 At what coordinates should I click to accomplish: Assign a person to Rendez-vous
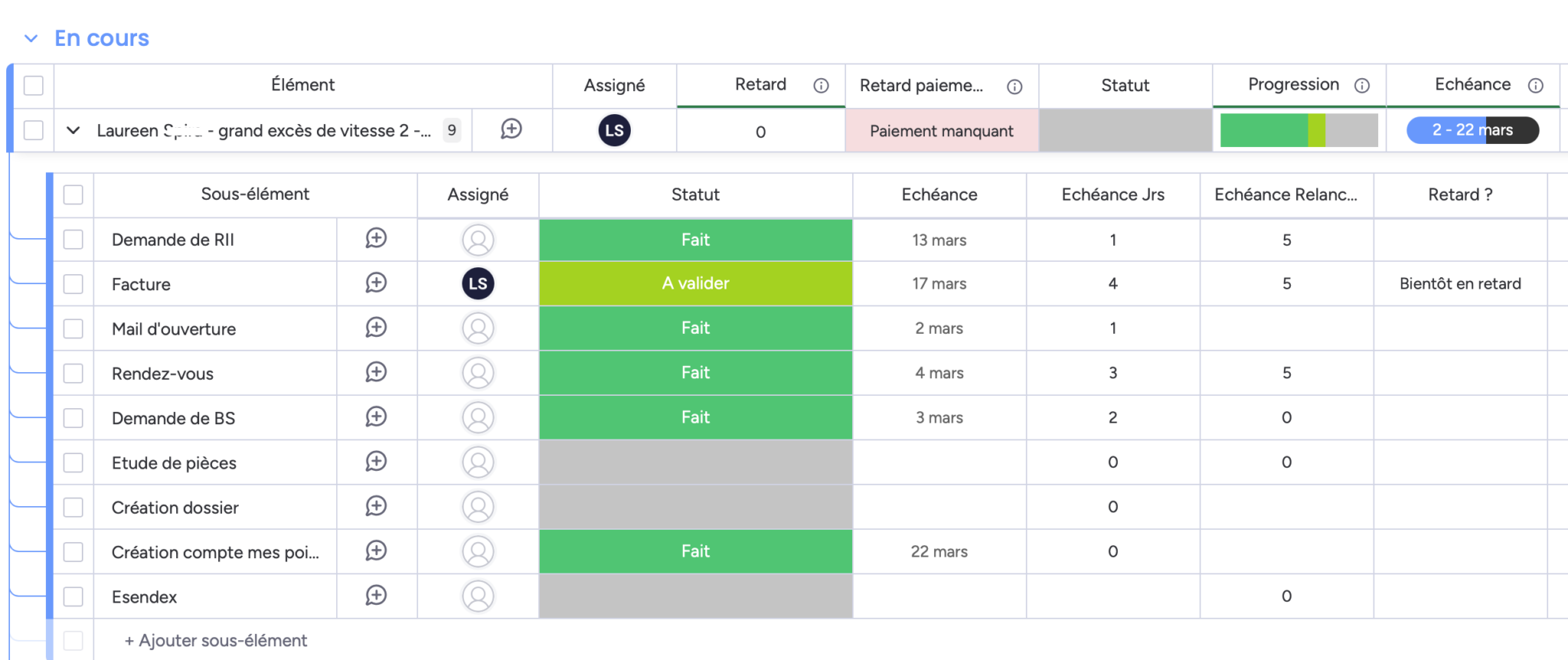coord(478,373)
